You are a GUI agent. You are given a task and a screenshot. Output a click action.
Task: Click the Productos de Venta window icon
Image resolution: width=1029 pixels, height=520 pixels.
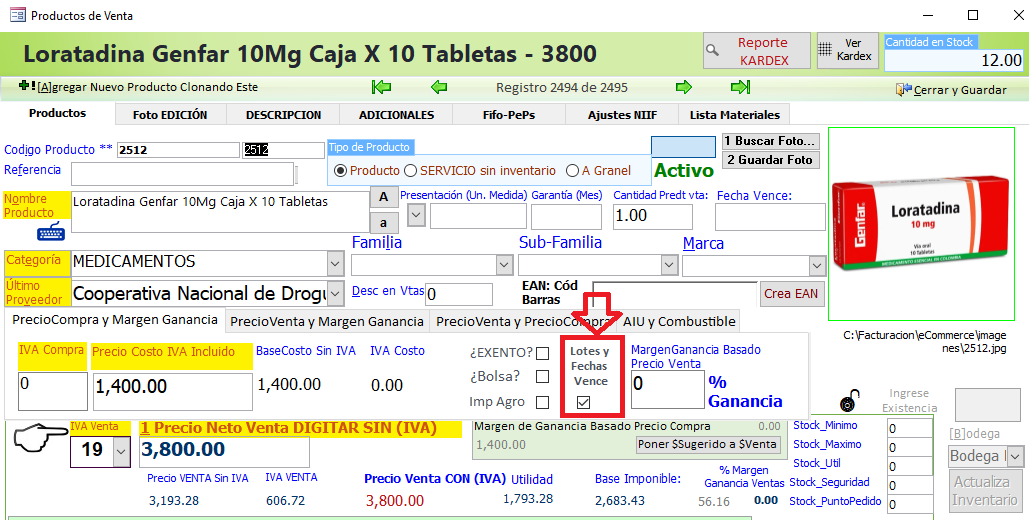point(17,14)
